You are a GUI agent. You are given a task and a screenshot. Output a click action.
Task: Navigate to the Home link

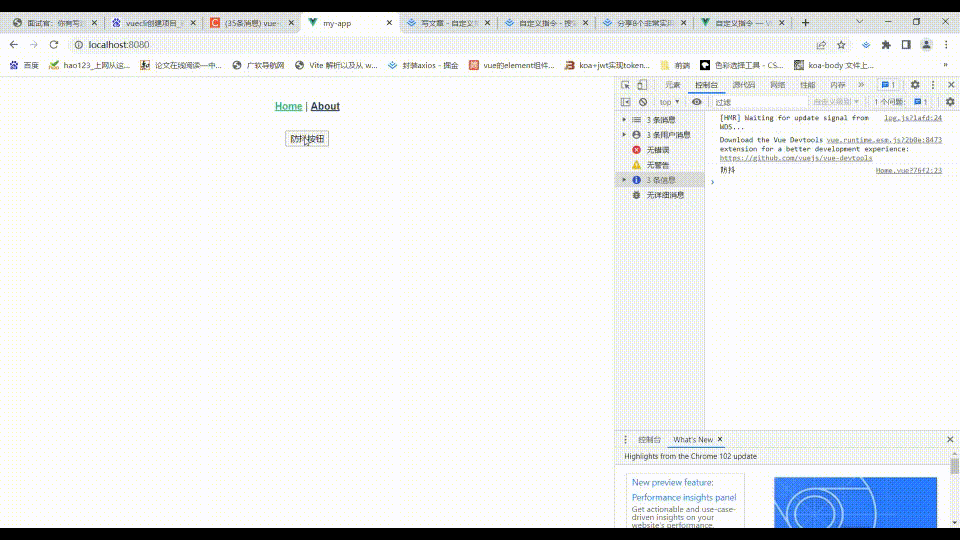tap(288, 106)
